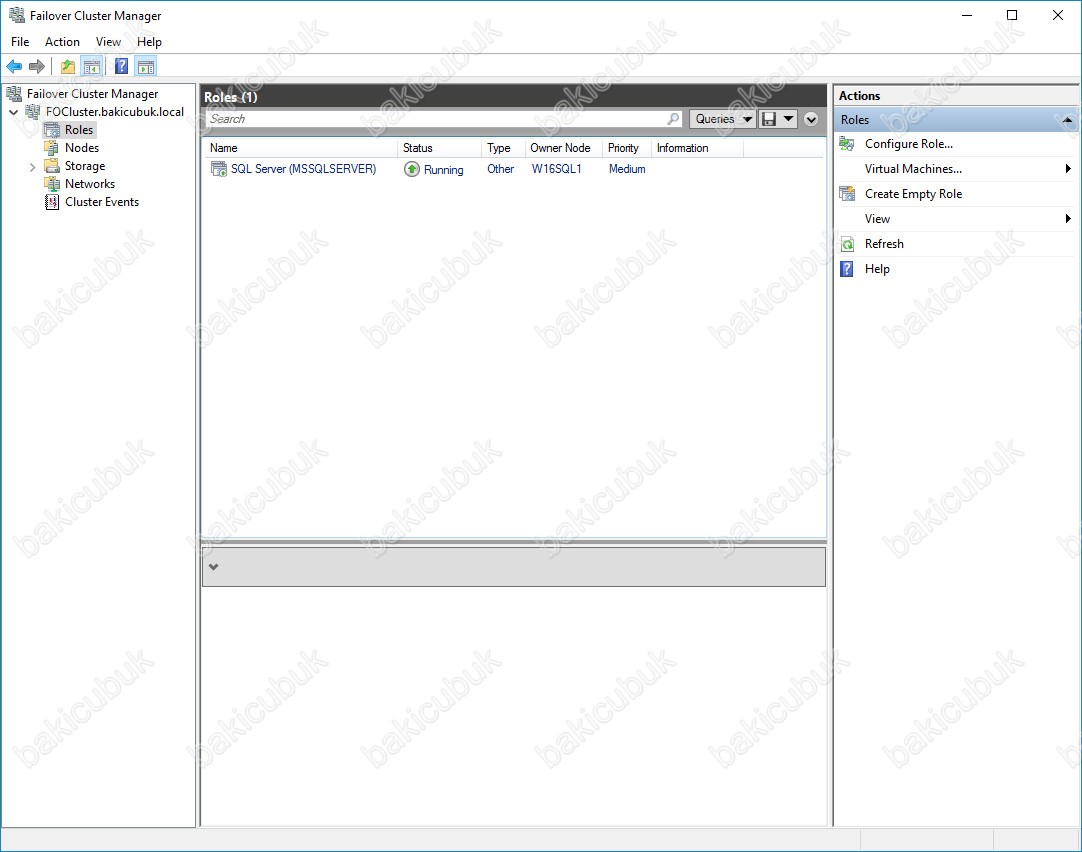Select Networks label in the tree

point(90,184)
